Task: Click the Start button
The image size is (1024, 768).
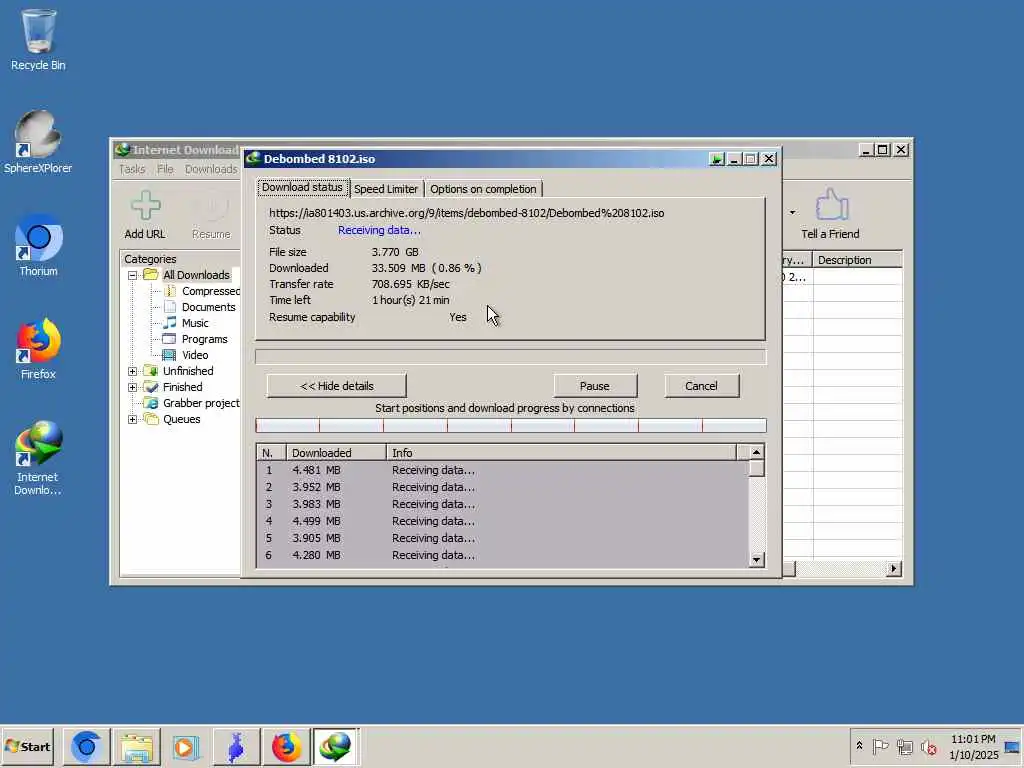Action: pos(28,746)
